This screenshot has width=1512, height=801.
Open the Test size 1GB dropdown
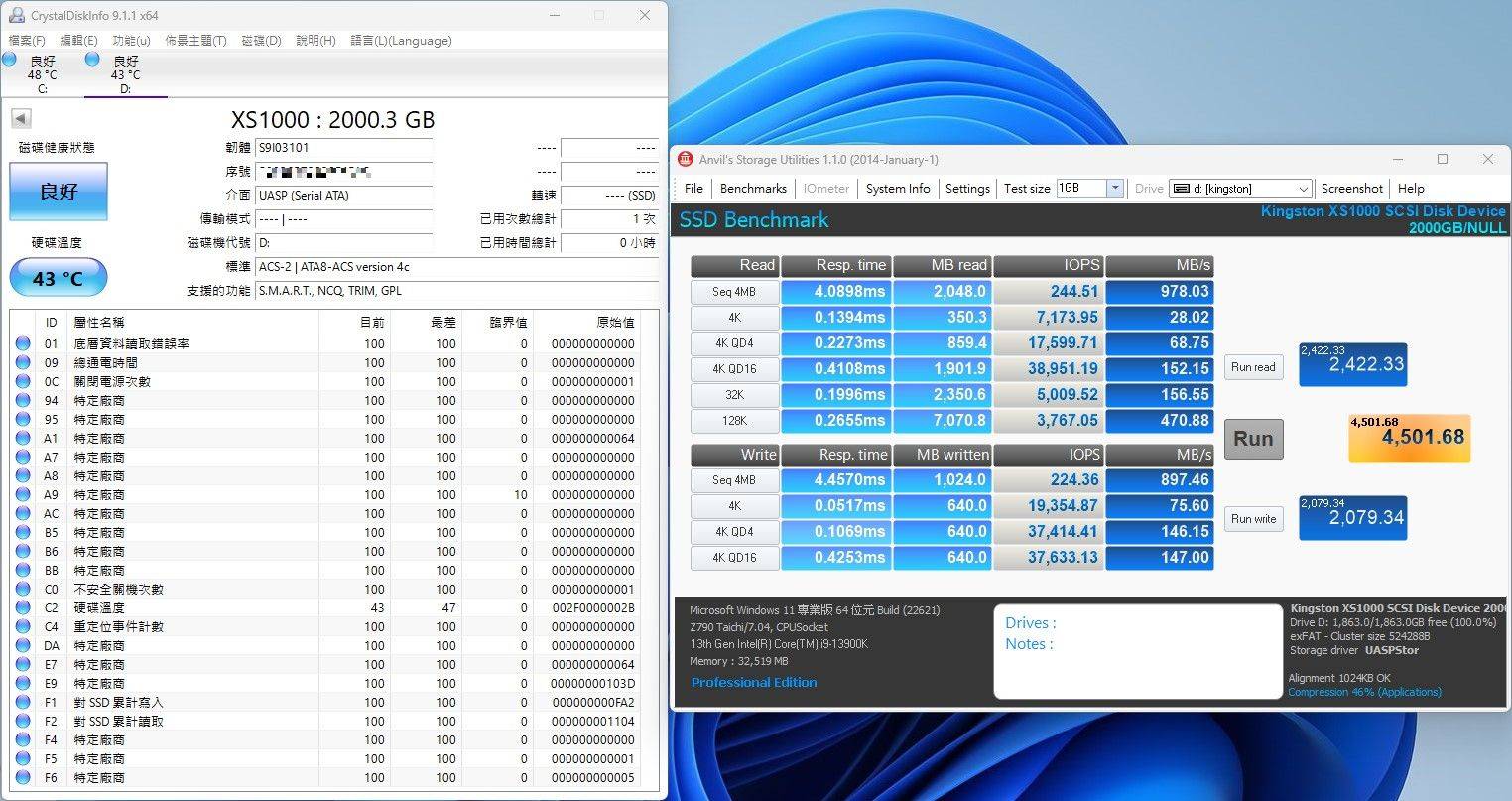(x=1114, y=189)
